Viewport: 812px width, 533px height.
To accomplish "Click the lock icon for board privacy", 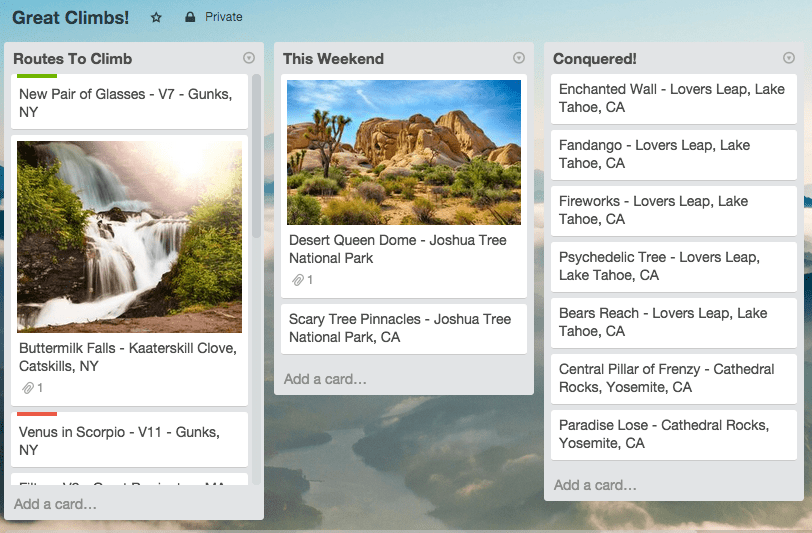I will (x=190, y=17).
